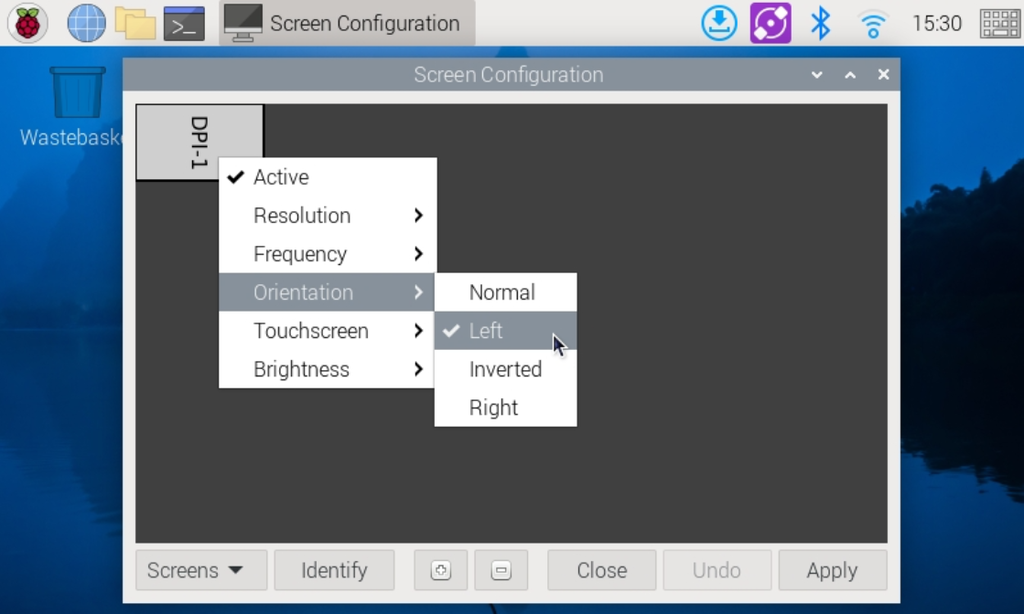Expand the Resolution submenu
The height and width of the screenshot is (614, 1024).
coord(302,215)
